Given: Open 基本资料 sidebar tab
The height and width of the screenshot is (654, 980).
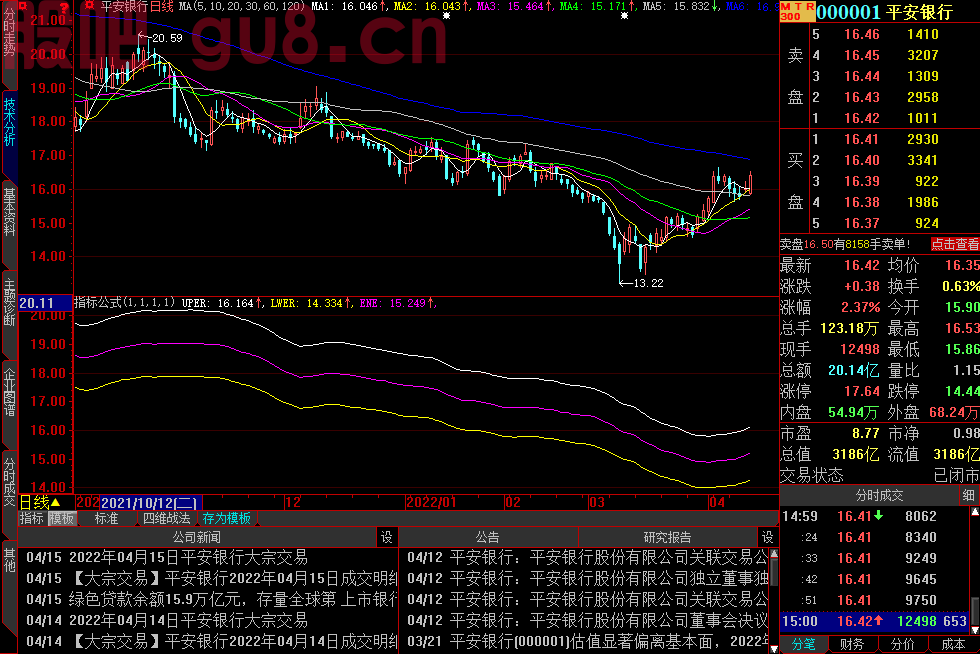Looking at the screenshot, I should (x=9, y=213).
